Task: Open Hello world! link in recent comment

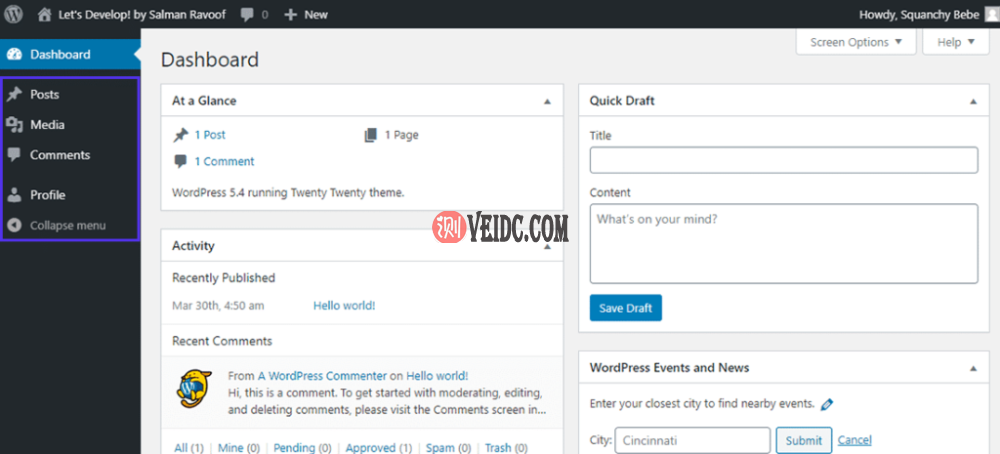Action: pyautogui.click(x=437, y=376)
